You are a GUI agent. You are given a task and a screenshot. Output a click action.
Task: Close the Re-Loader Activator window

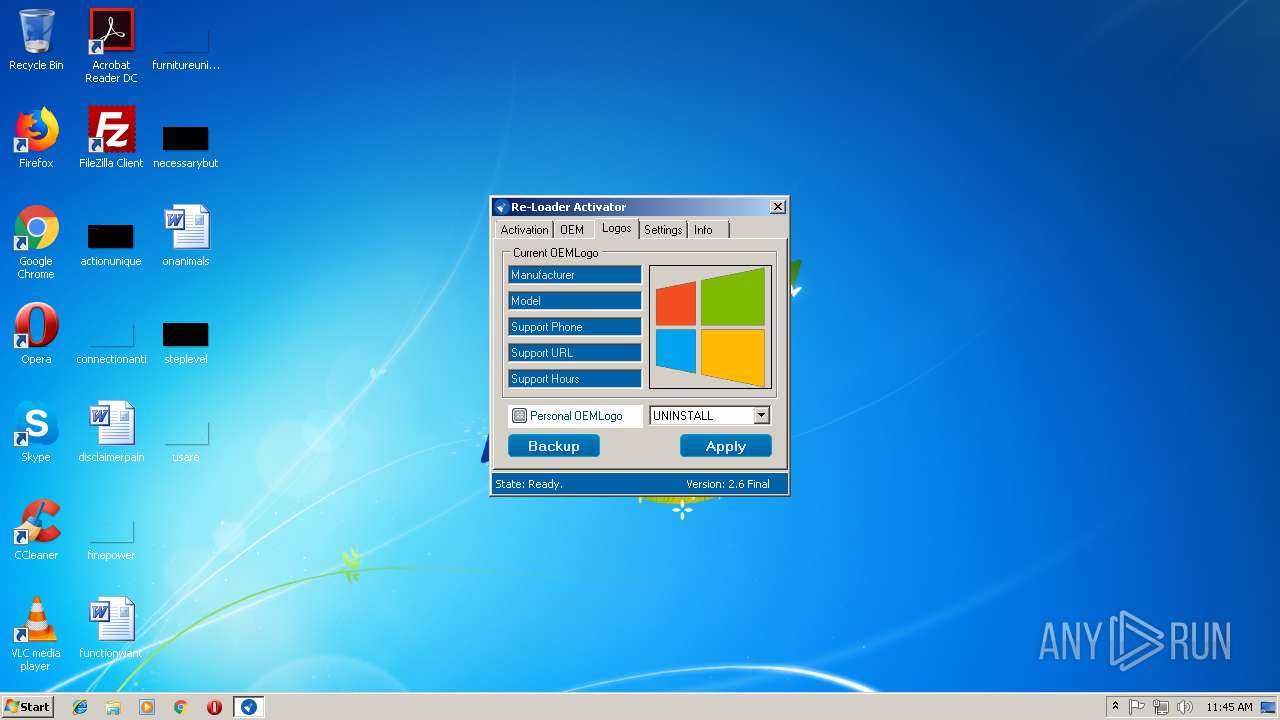[778, 207]
